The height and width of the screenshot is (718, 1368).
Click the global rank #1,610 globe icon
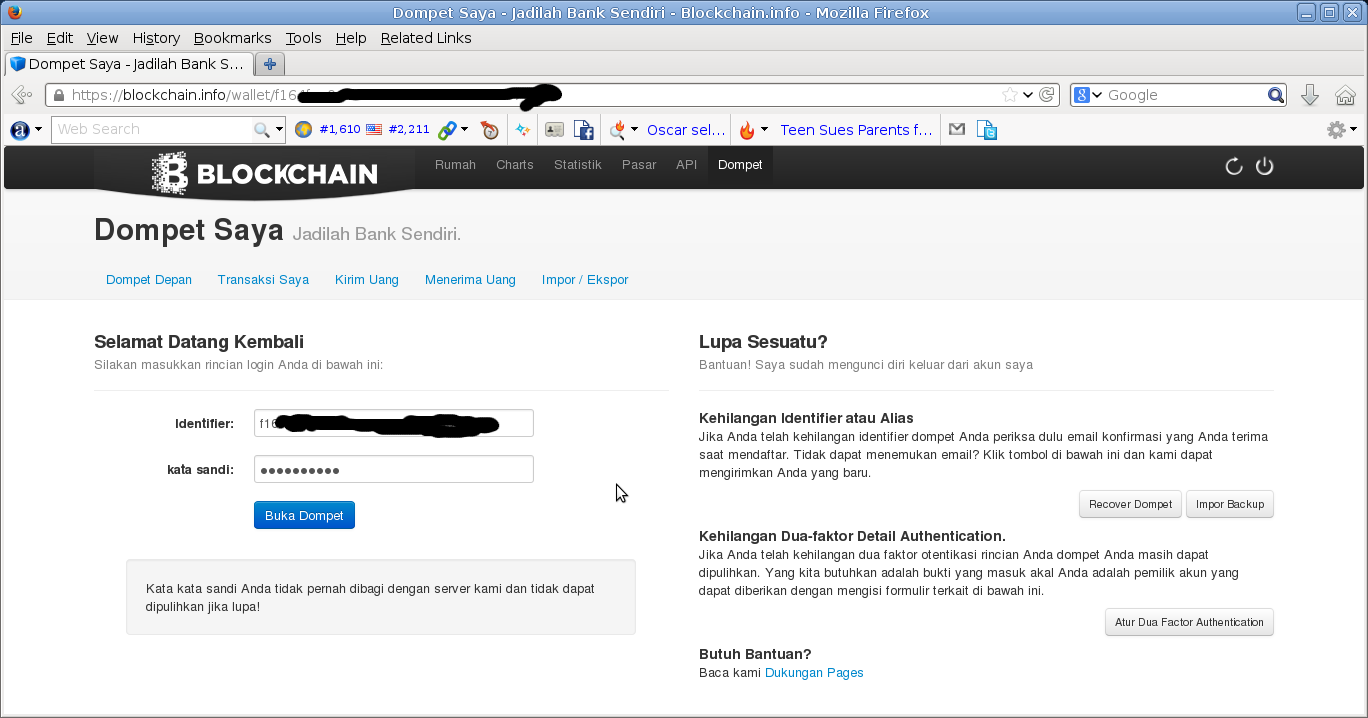coord(303,130)
